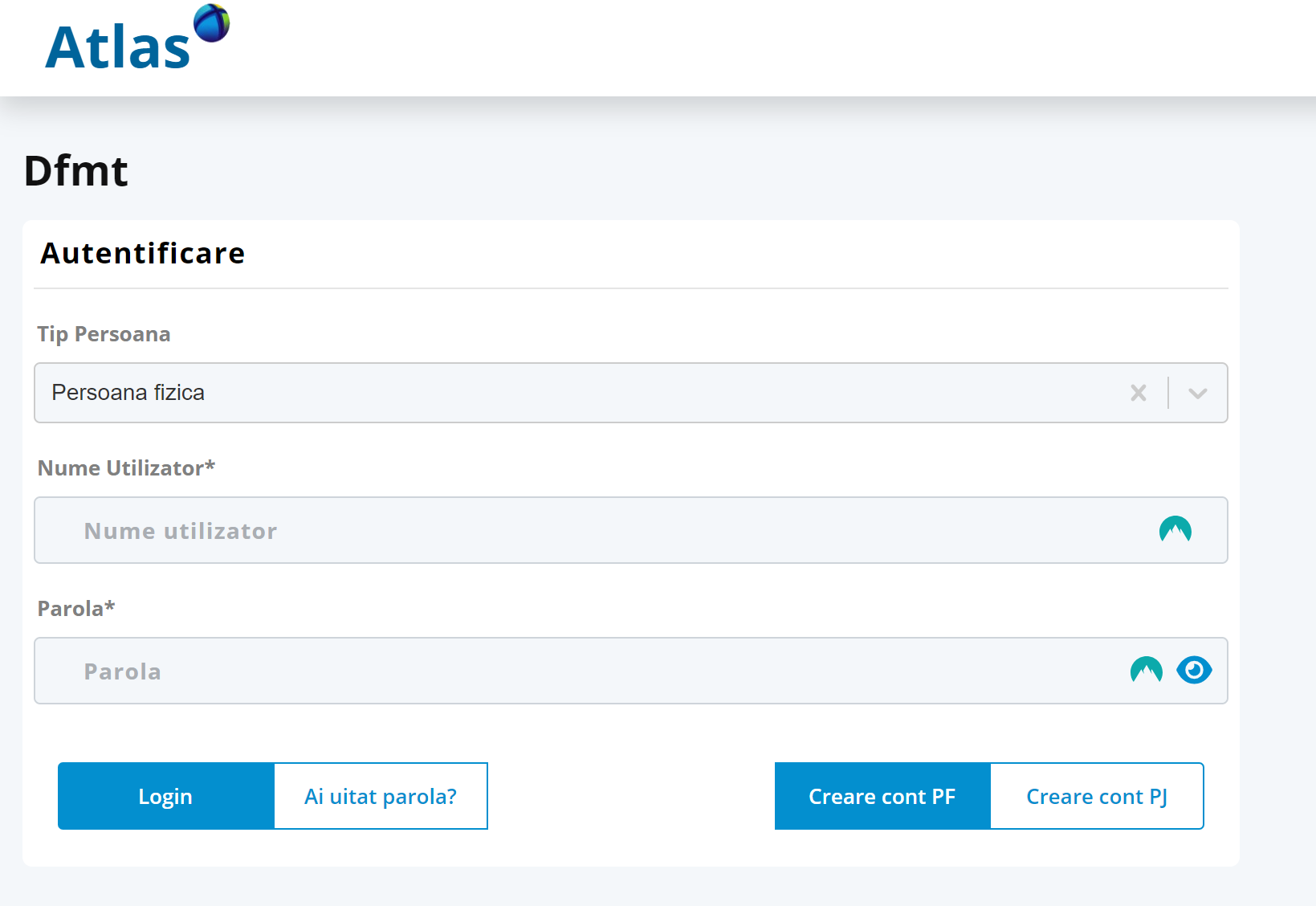Click the Nume Utilizator* label
Image resolution: width=1316 pixels, height=906 pixels.
126,468
